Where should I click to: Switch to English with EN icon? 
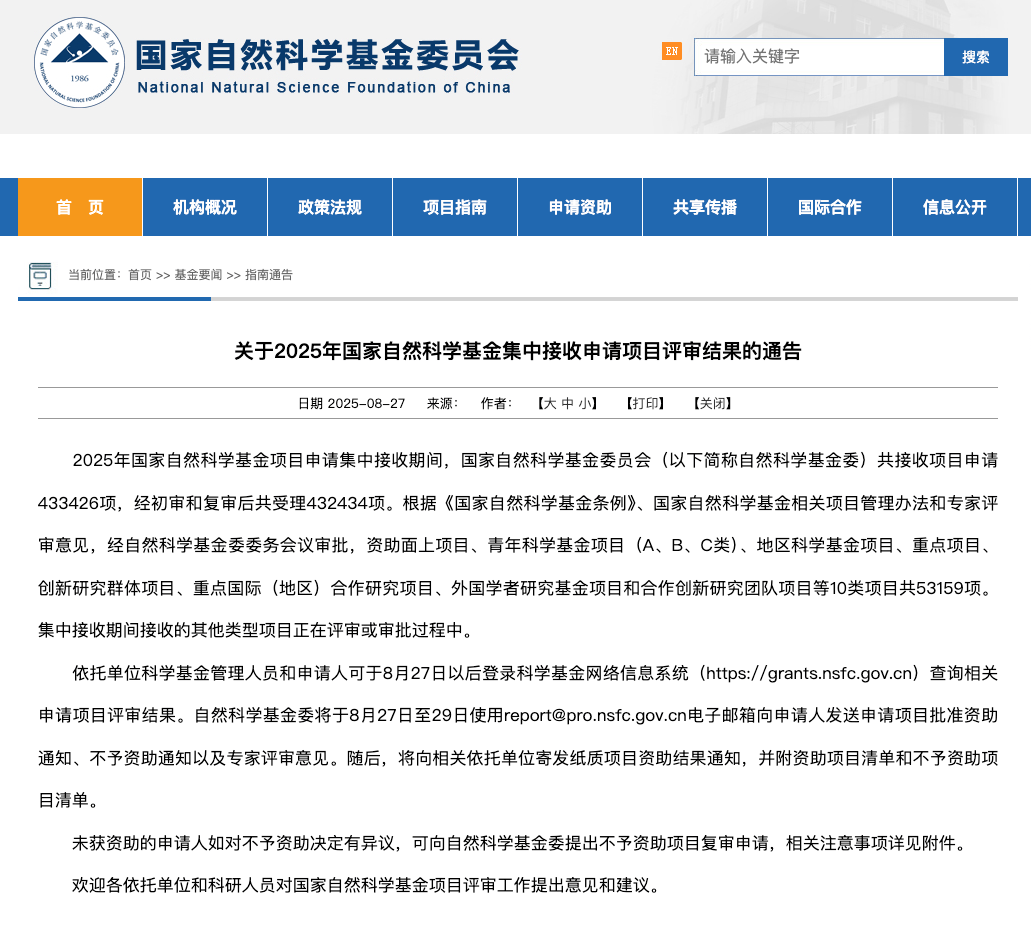point(671,51)
